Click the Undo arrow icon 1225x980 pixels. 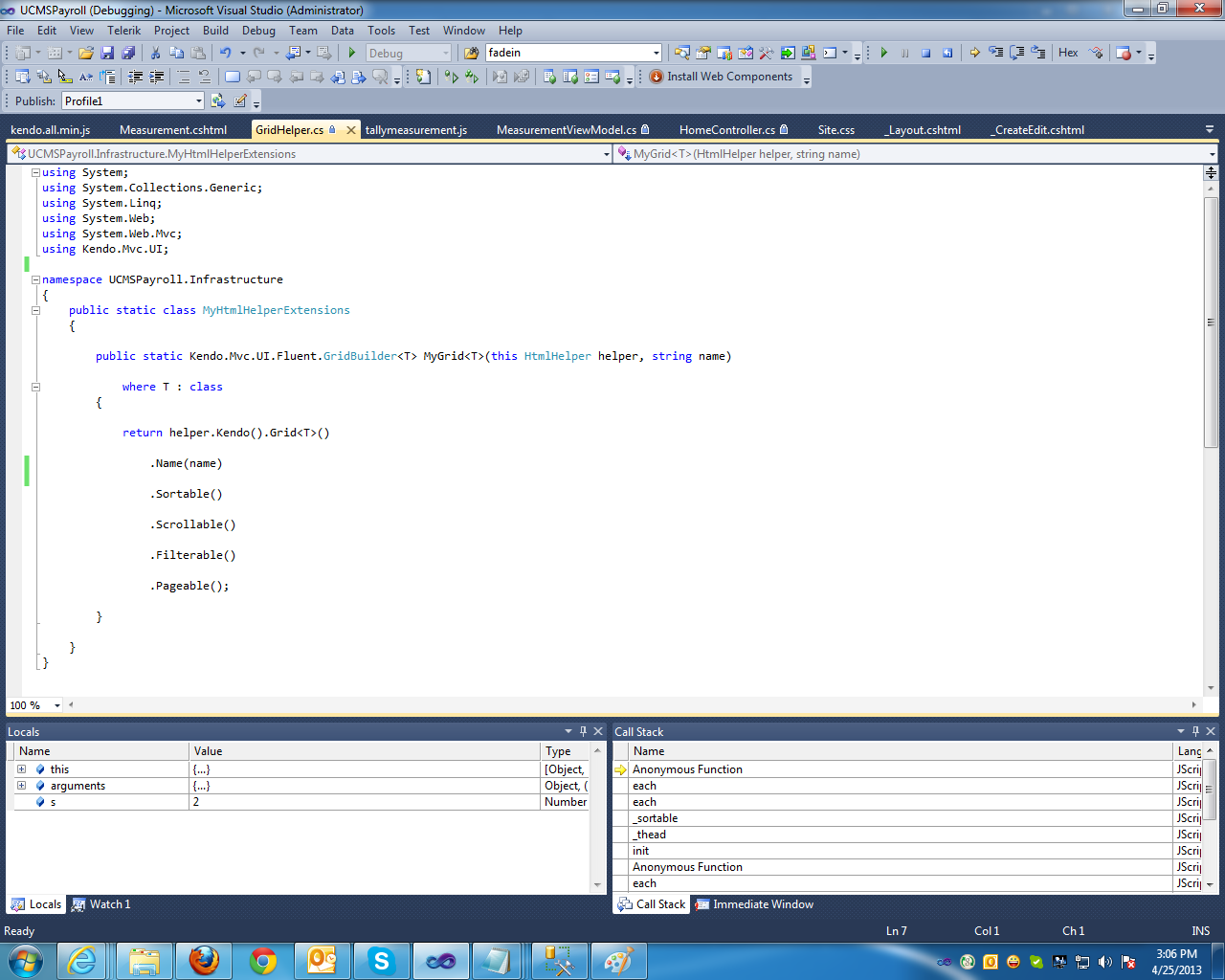(x=225, y=54)
